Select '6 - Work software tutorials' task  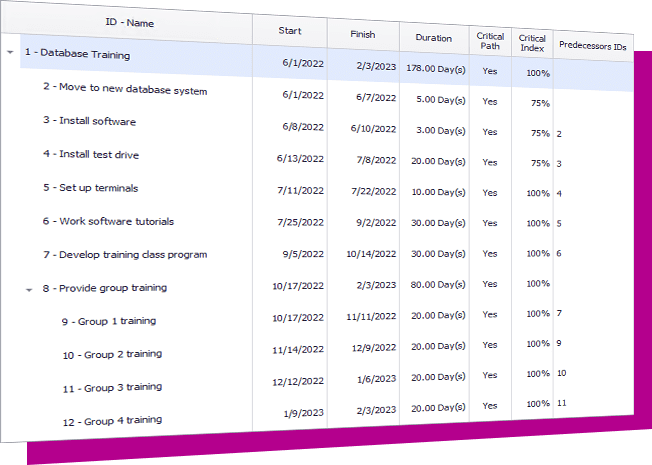click(108, 221)
